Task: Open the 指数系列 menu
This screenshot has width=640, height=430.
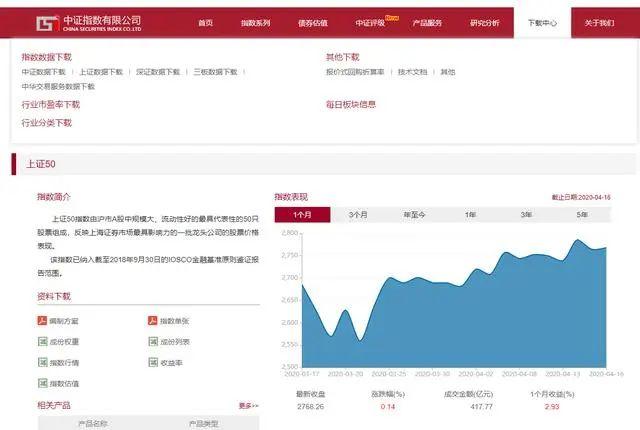Action: pyautogui.click(x=256, y=23)
